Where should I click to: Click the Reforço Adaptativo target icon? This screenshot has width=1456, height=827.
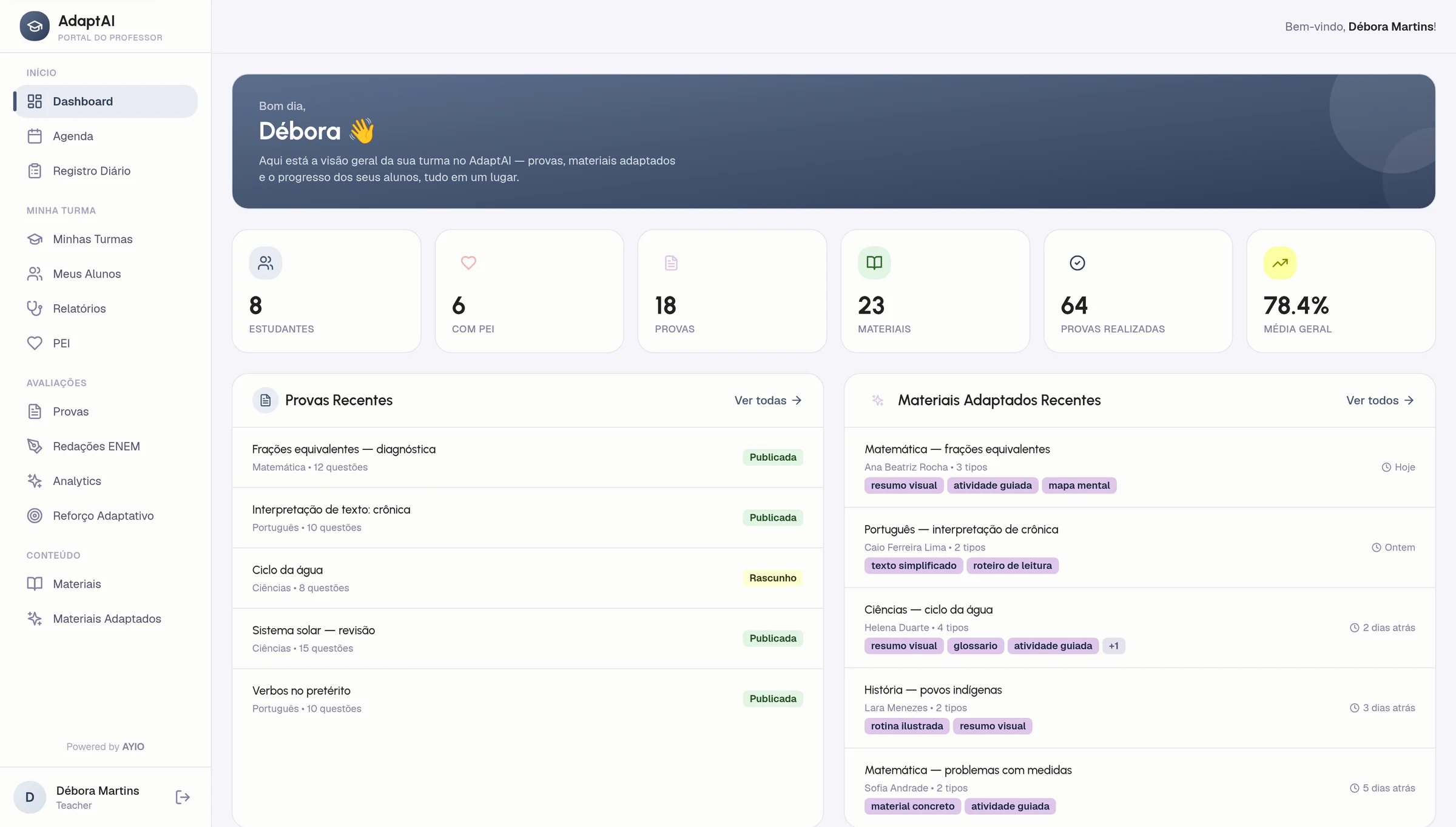(x=35, y=515)
